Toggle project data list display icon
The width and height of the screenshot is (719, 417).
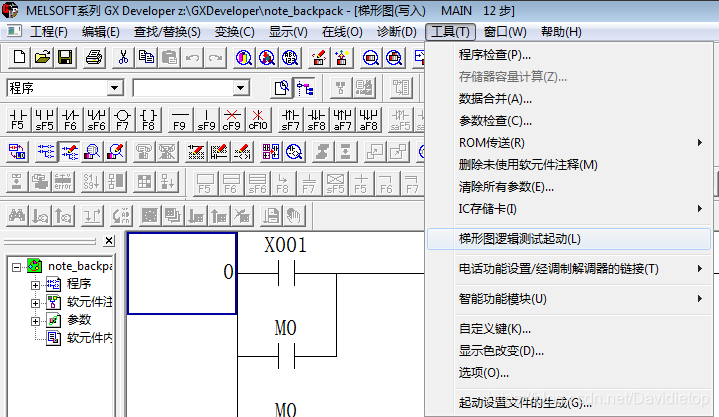click(x=304, y=88)
